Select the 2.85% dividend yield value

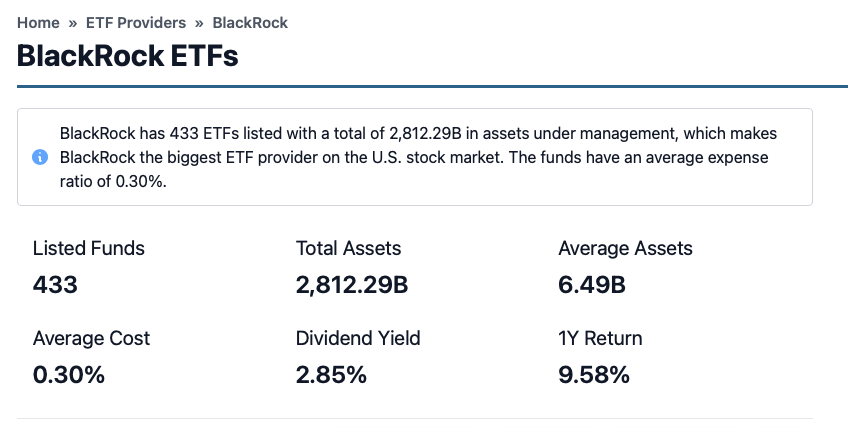point(331,375)
